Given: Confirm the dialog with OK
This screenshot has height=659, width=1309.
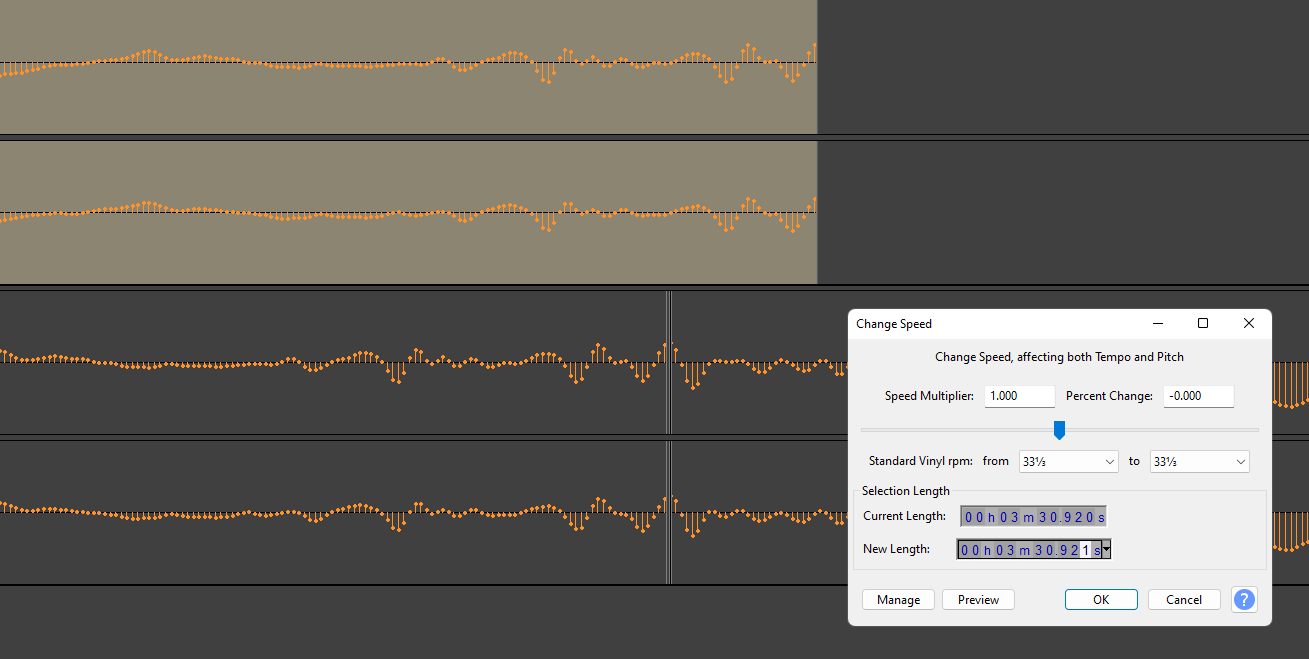Looking at the screenshot, I should [x=1101, y=600].
